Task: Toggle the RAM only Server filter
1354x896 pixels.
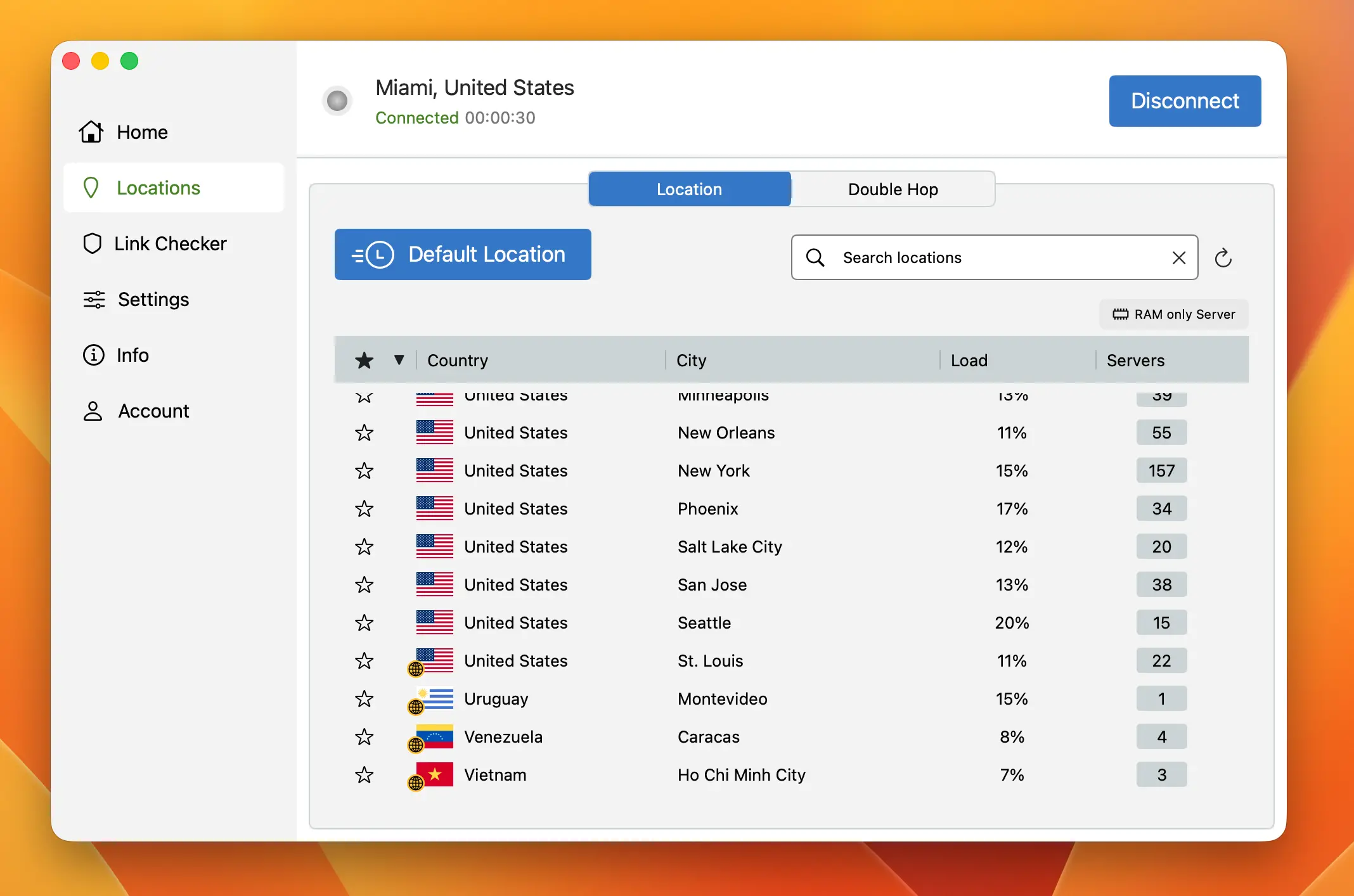Action: (1173, 314)
